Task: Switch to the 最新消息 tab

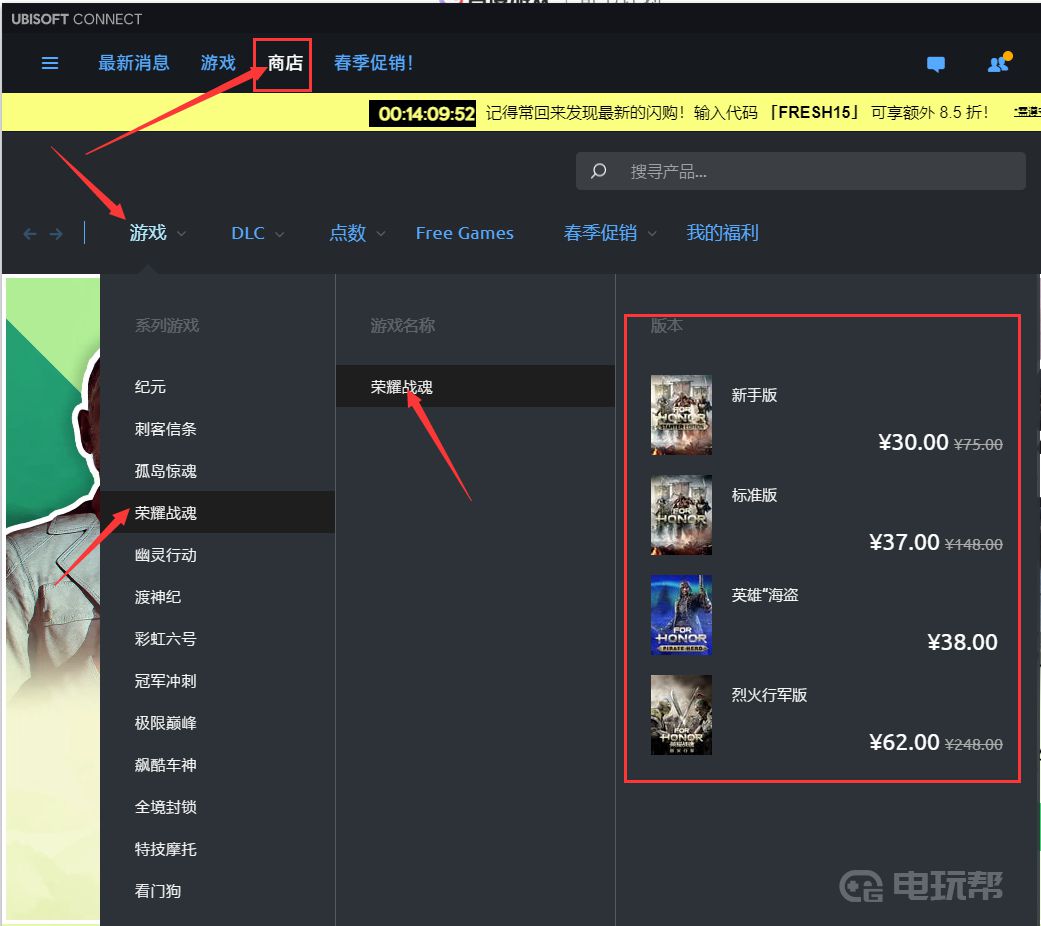Action: 134,63
